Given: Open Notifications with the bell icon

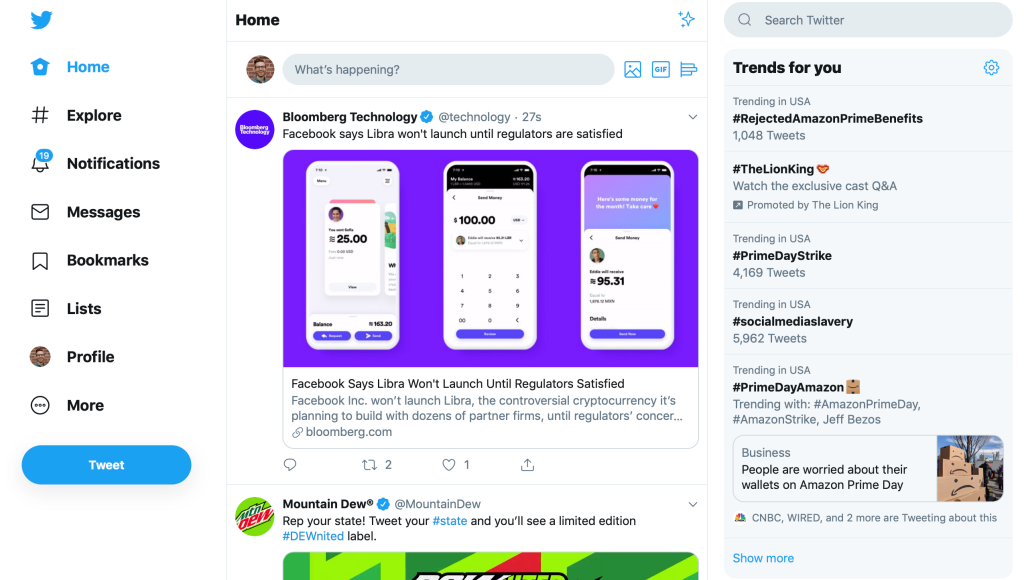Looking at the screenshot, I should pos(40,163).
